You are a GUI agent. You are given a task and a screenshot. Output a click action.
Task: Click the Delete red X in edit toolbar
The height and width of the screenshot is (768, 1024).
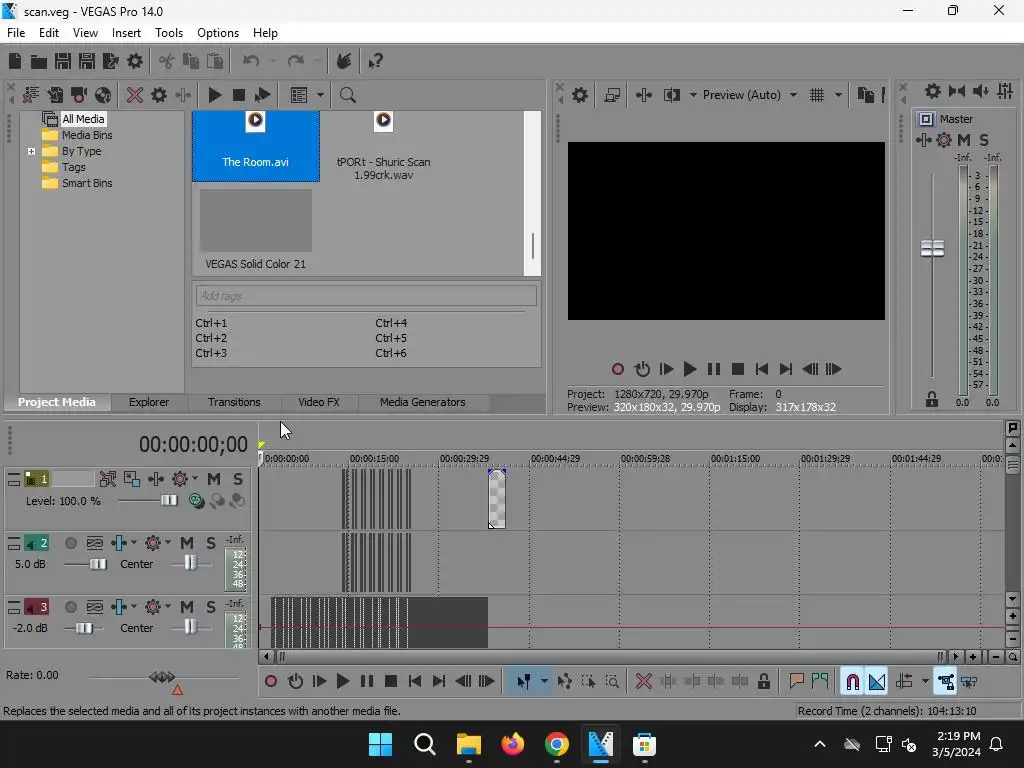click(643, 682)
